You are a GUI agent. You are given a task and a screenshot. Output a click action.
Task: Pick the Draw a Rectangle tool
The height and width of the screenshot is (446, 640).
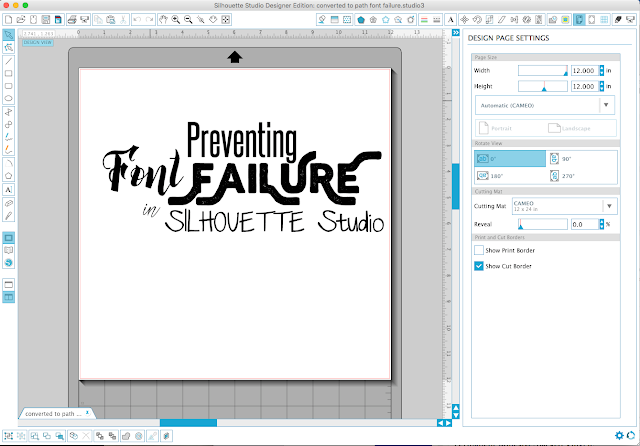9,73
